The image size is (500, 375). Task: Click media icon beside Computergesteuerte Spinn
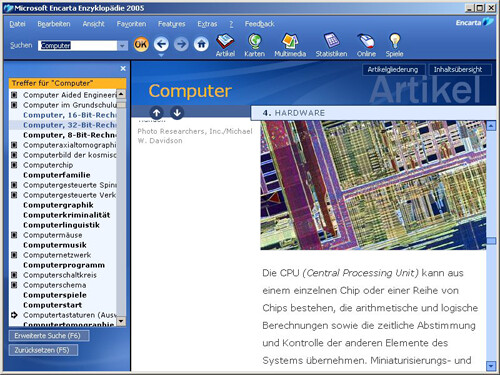click(x=14, y=185)
